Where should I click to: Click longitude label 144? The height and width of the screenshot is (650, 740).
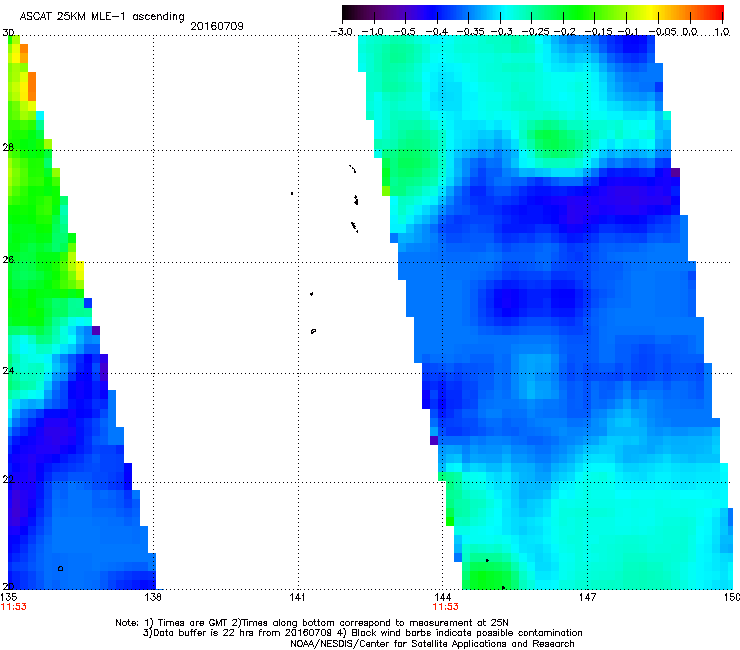click(x=442, y=597)
